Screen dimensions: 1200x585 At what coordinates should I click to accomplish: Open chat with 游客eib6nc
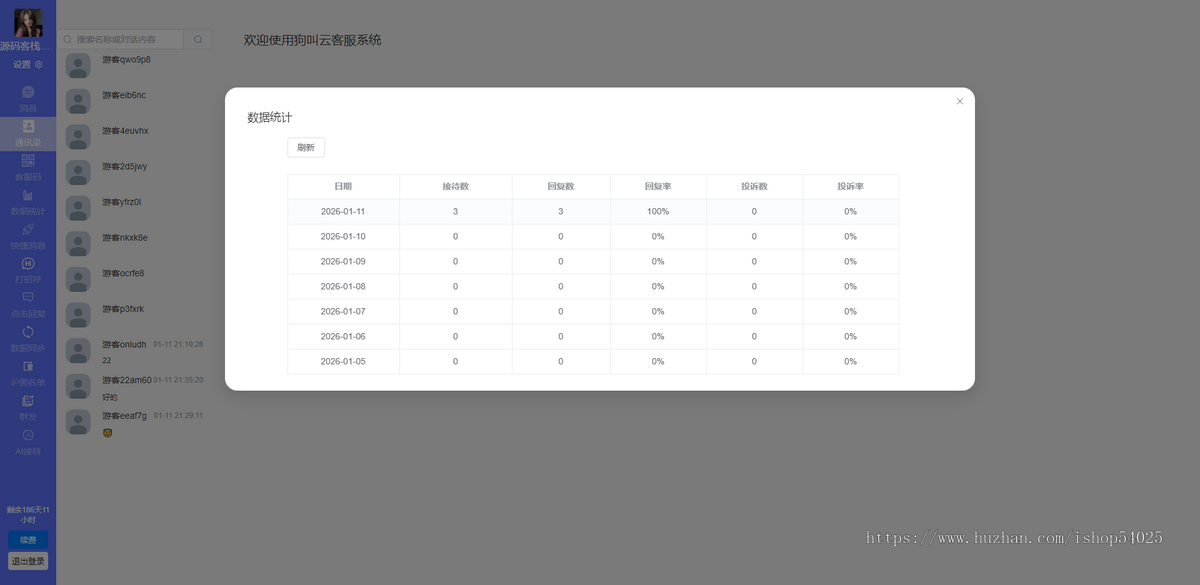click(x=136, y=101)
